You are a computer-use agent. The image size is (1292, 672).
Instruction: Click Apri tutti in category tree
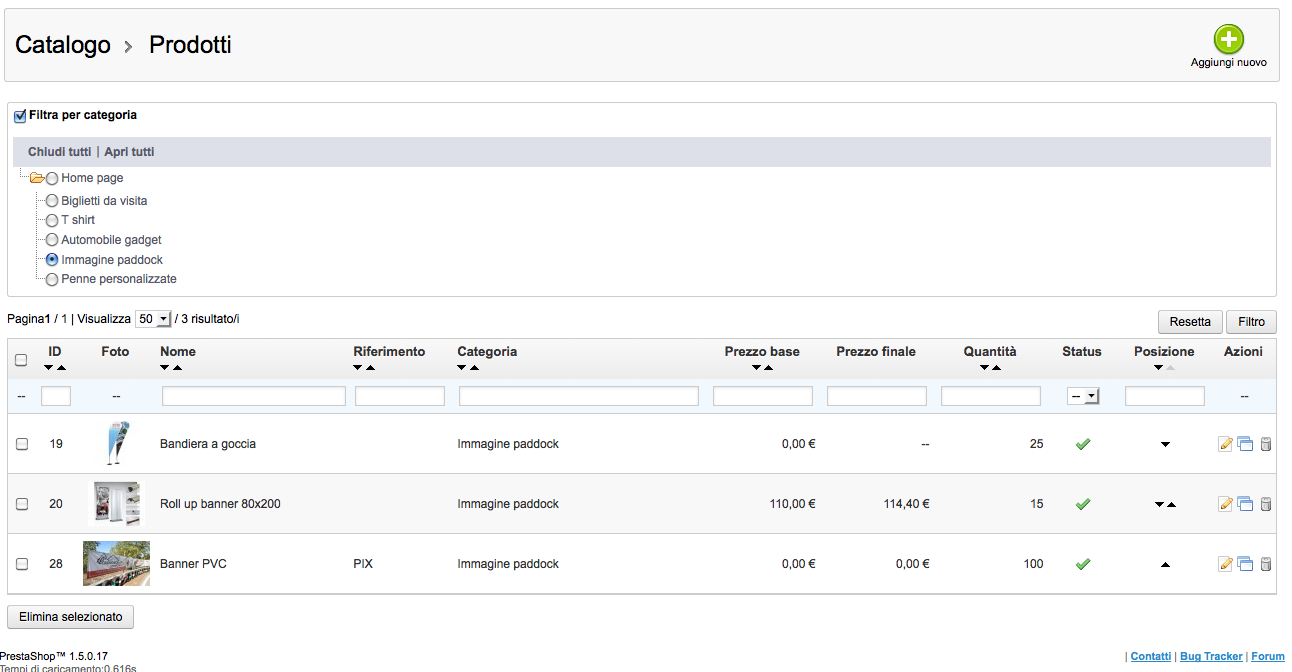(x=129, y=152)
